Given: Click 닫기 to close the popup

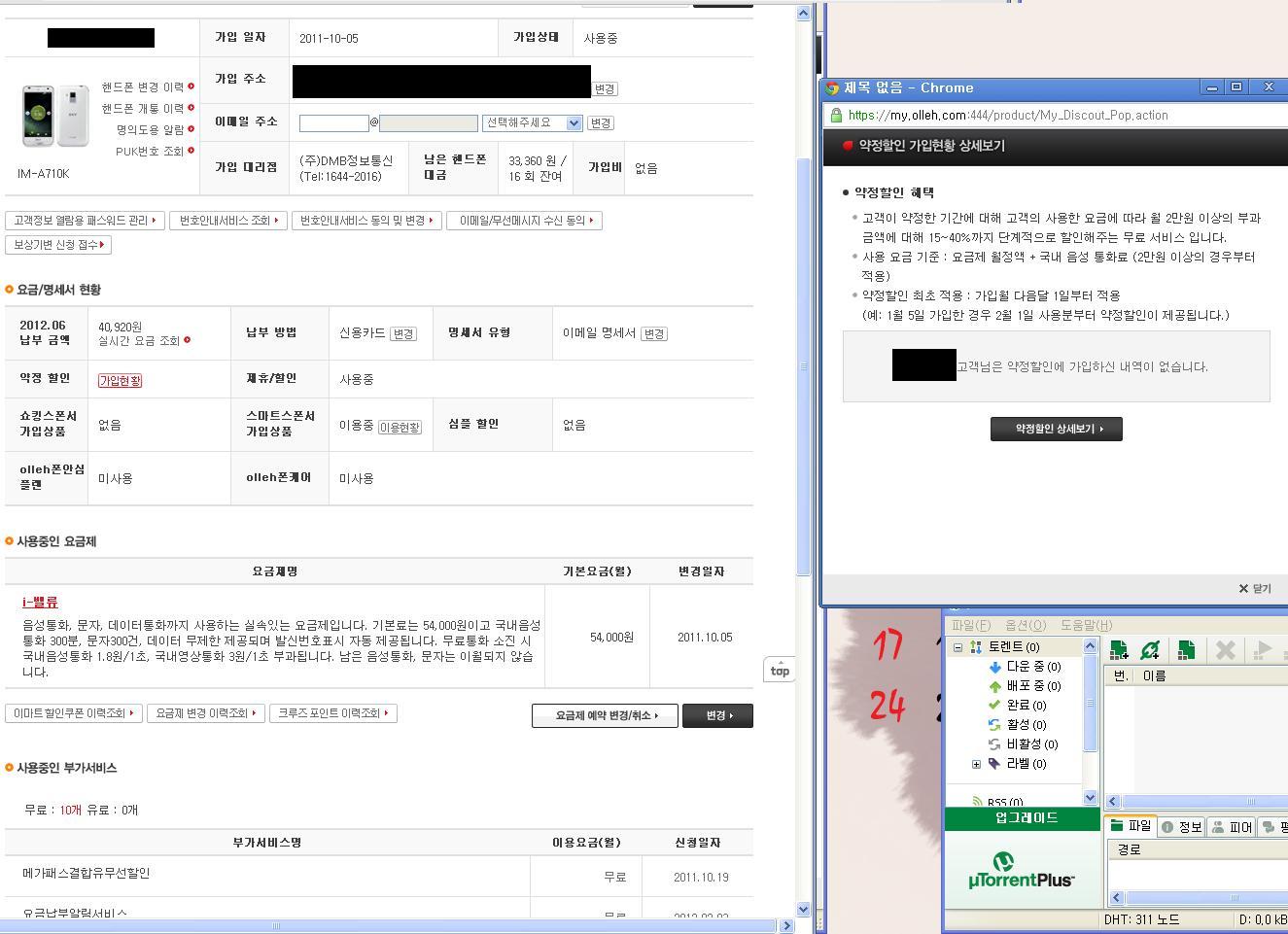Looking at the screenshot, I should pyautogui.click(x=1255, y=588).
